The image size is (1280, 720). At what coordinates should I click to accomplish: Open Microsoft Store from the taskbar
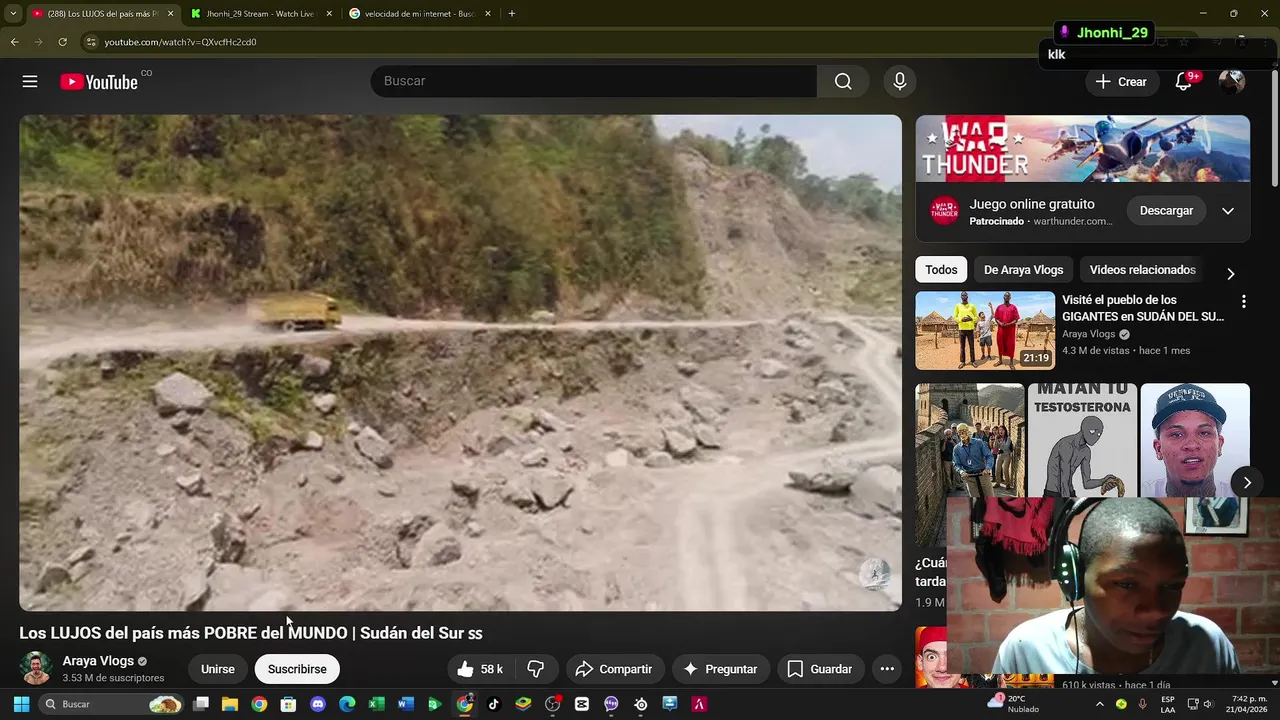tap(288, 704)
